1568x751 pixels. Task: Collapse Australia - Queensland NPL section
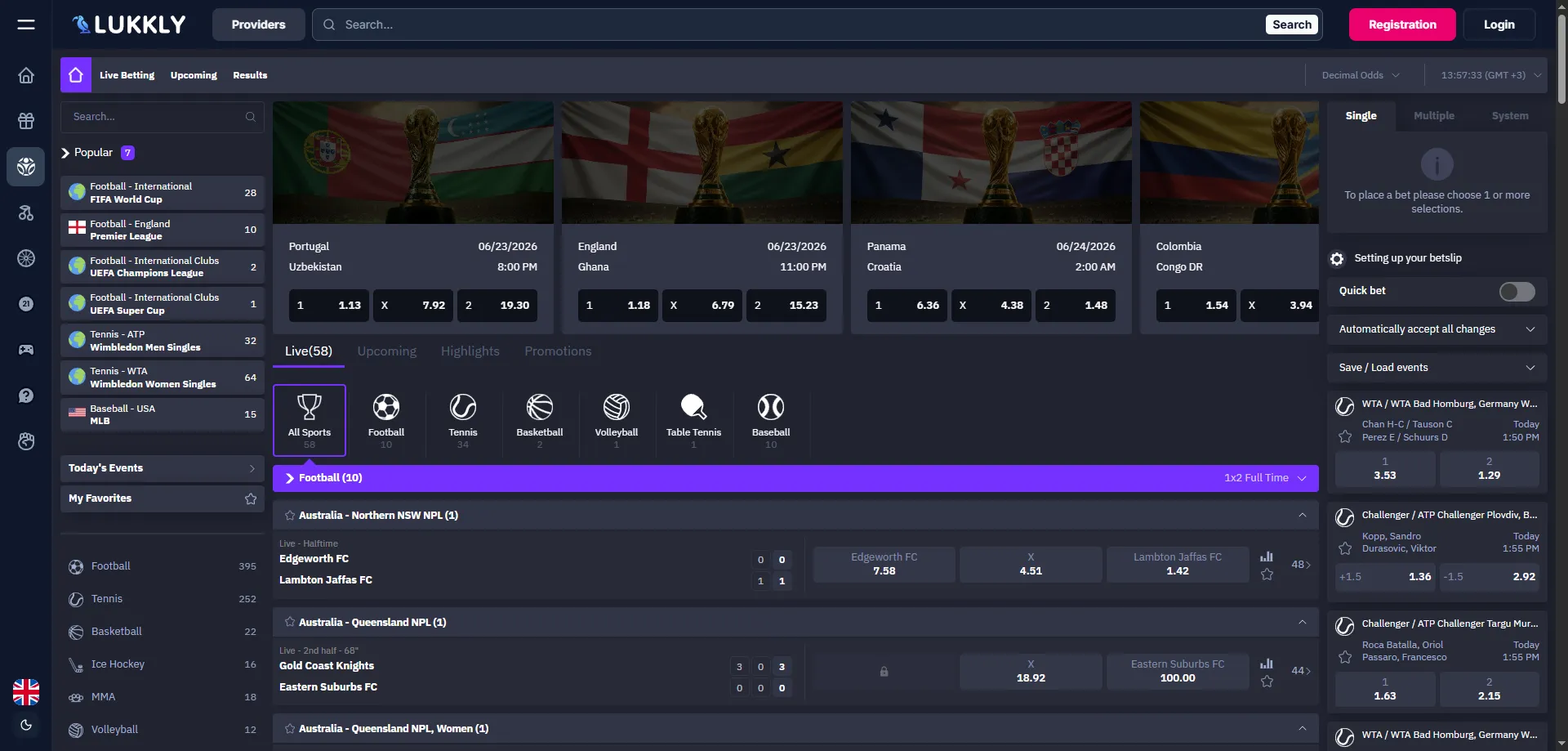(x=1302, y=622)
